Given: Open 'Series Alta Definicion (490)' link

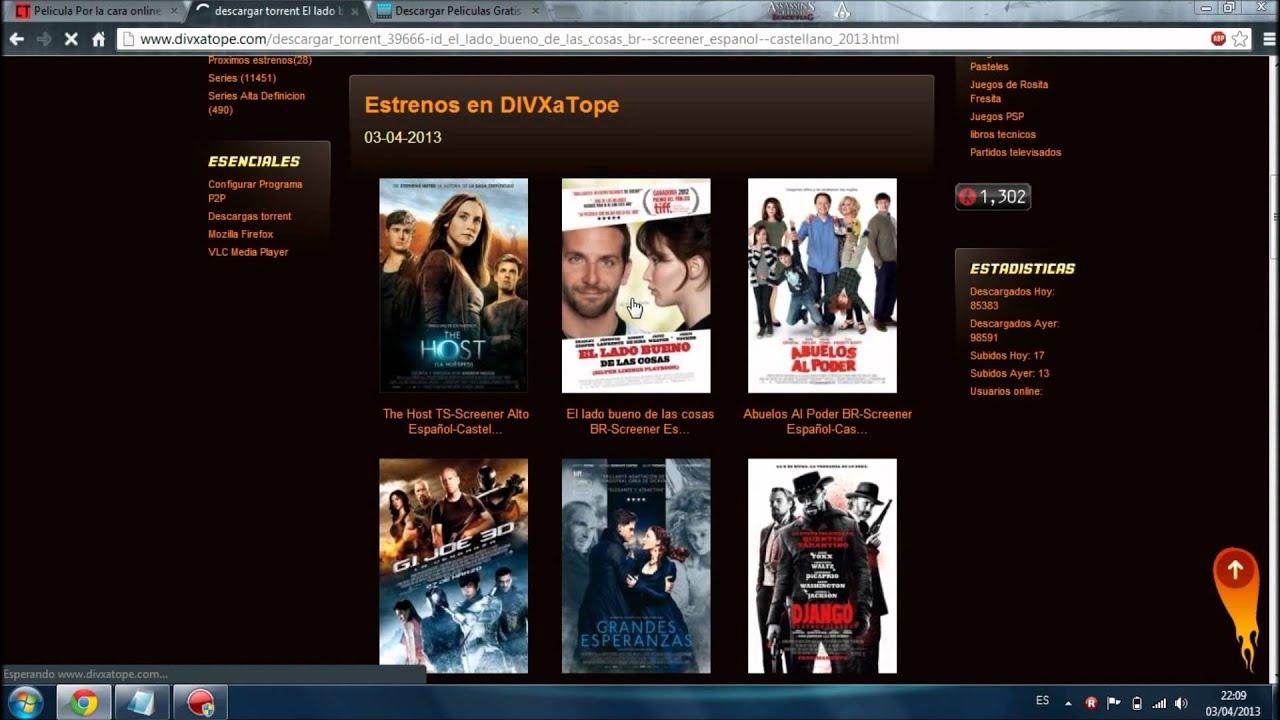Looking at the screenshot, I should pos(257,103).
